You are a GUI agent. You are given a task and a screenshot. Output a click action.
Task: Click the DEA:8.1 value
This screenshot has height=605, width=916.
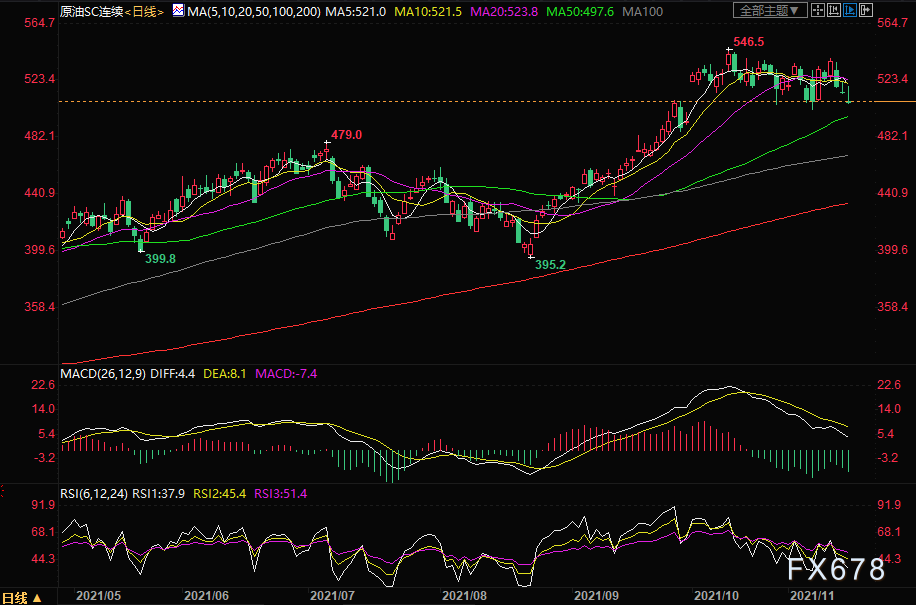[x=225, y=374]
